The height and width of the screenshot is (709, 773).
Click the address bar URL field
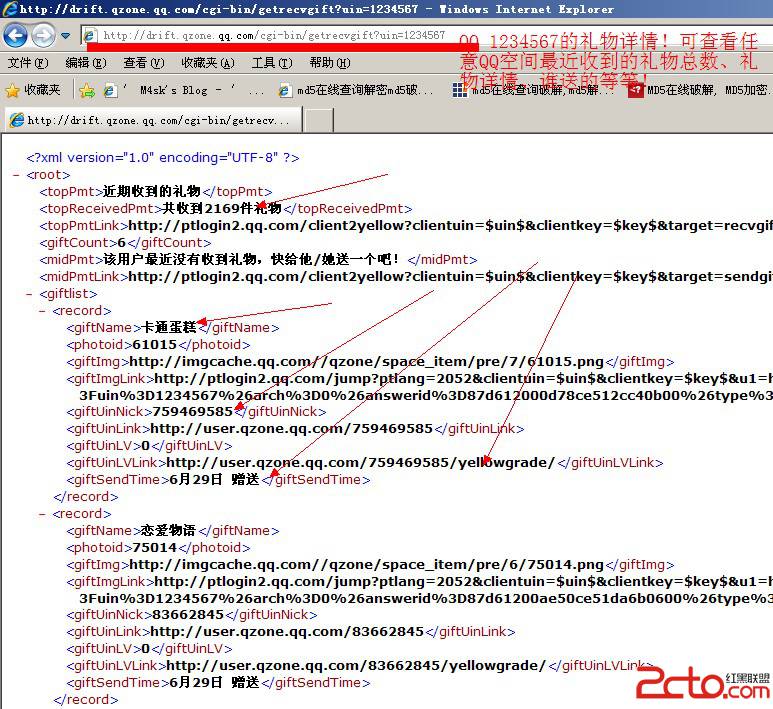[274, 35]
